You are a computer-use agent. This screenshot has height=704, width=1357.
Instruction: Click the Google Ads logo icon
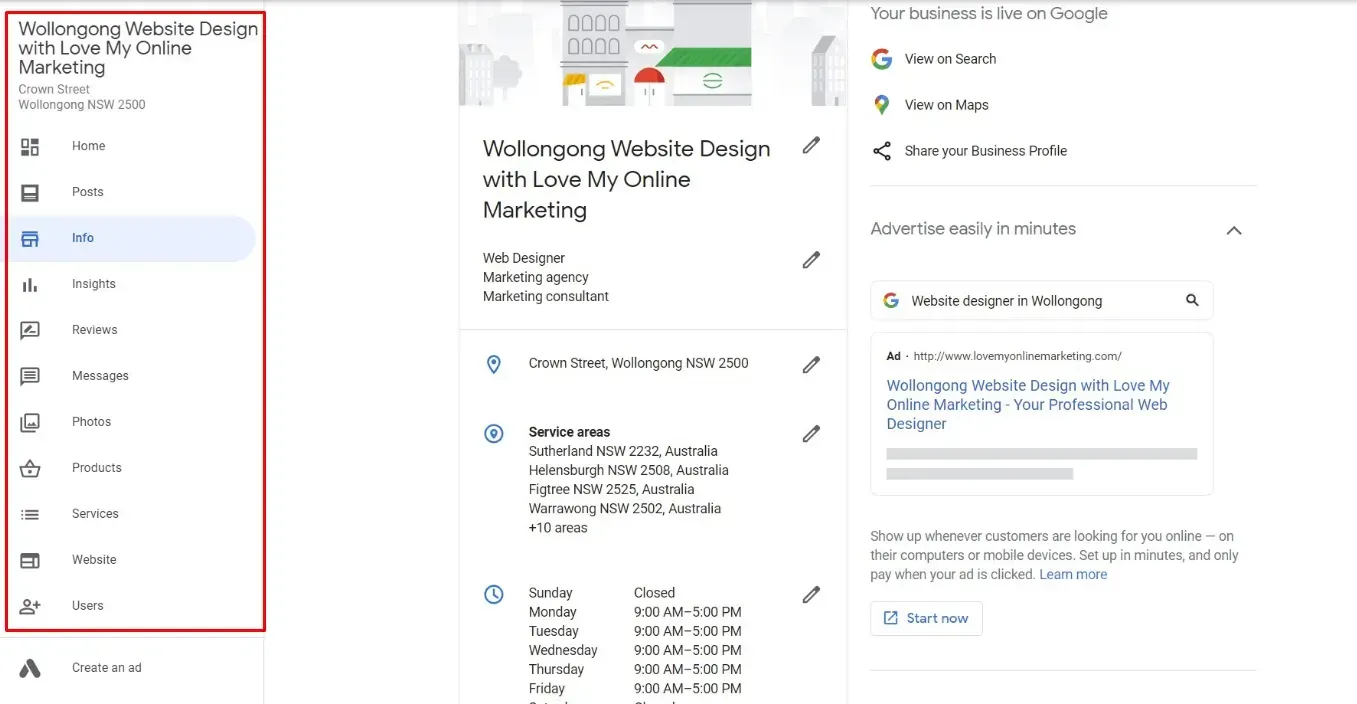(30, 668)
